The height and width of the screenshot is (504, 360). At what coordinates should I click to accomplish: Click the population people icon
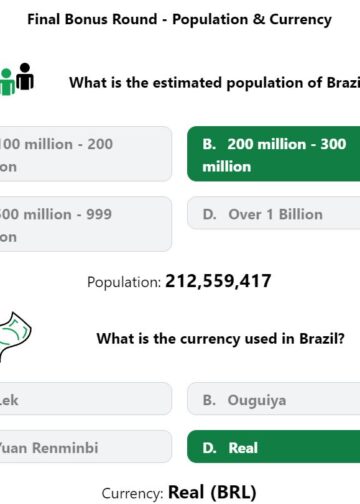(x=17, y=79)
